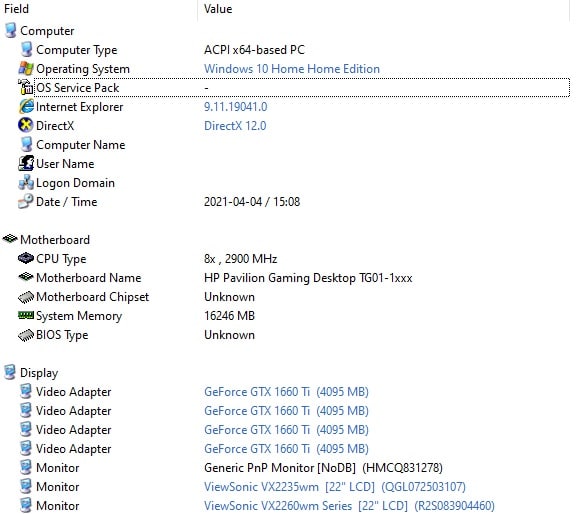Click the Motherboard section icon
584x514 pixels.
pyautogui.click(x=10, y=239)
